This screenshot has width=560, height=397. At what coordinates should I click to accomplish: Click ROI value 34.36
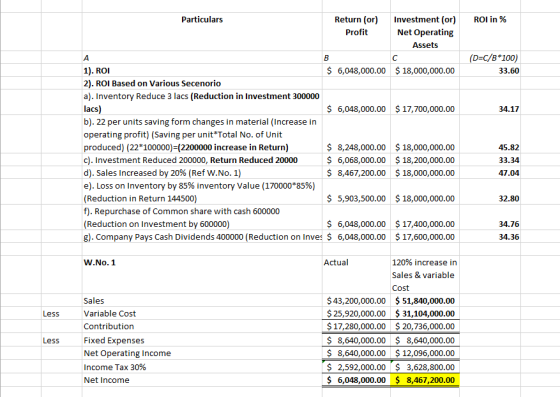[509, 237]
